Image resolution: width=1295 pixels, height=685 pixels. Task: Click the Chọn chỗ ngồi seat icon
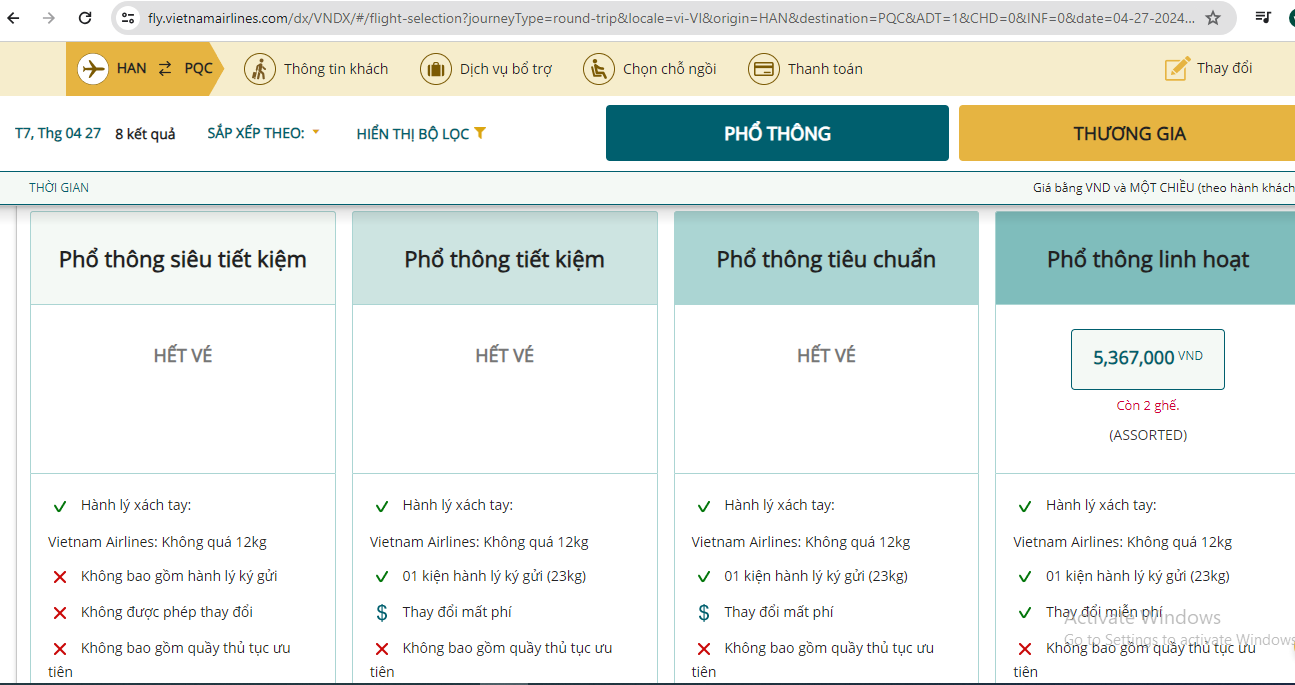[x=599, y=68]
